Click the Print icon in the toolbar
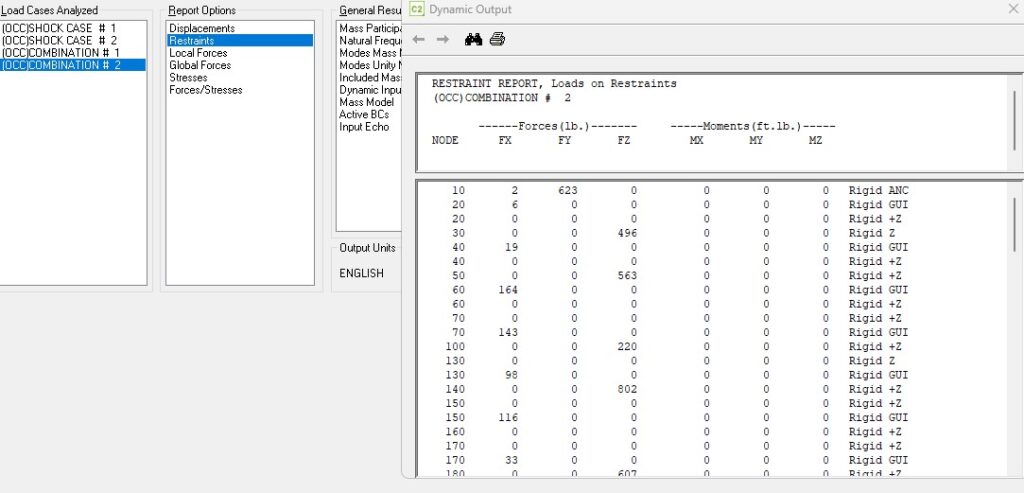1024x493 pixels. (497, 39)
